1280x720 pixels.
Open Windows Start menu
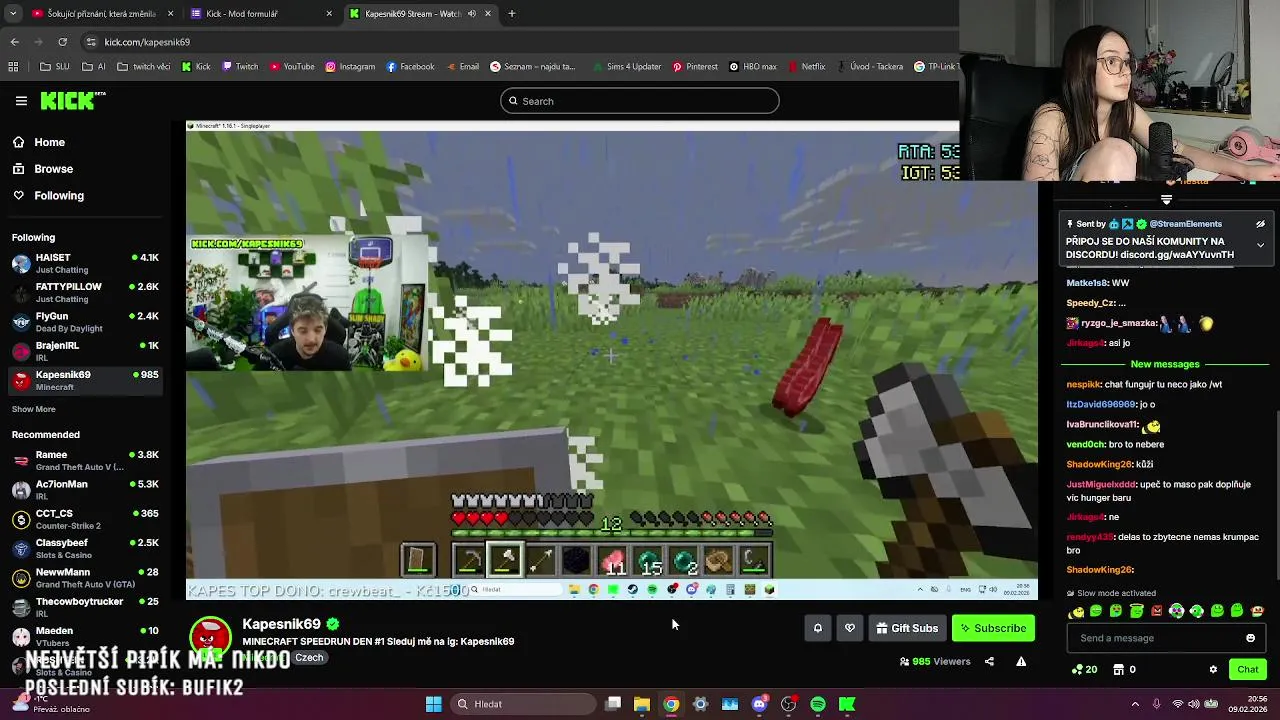coord(434,704)
